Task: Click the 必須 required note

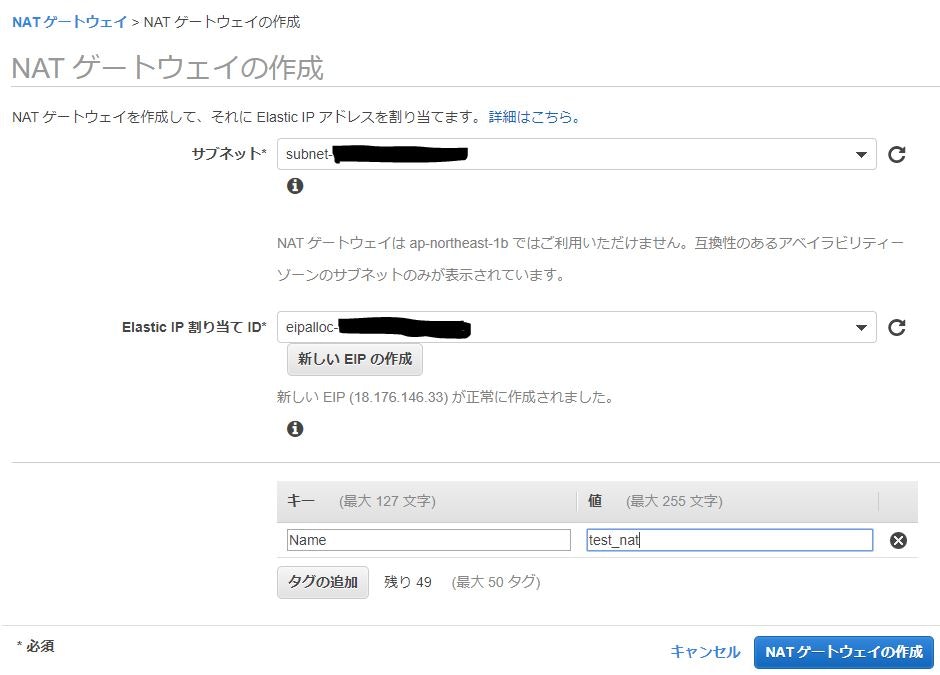Action: pyautogui.click(x=35, y=646)
